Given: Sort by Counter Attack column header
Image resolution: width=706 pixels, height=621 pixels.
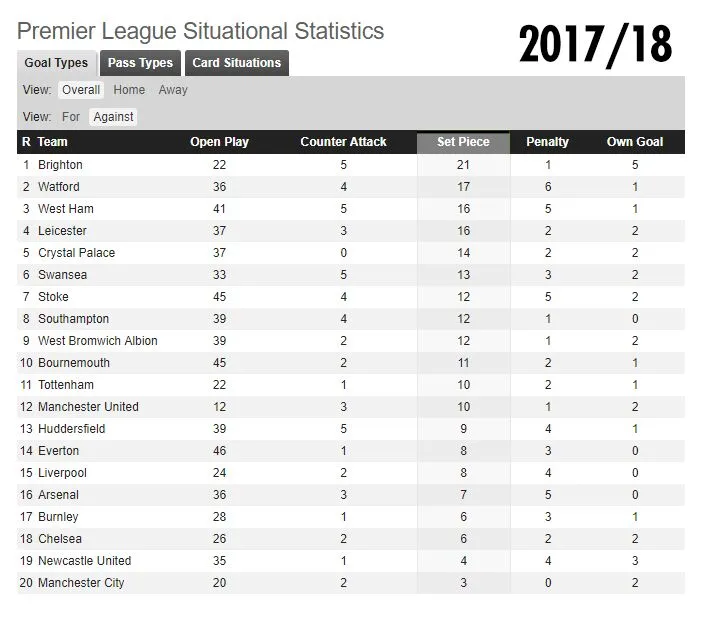Looking at the screenshot, I should 343,142.
